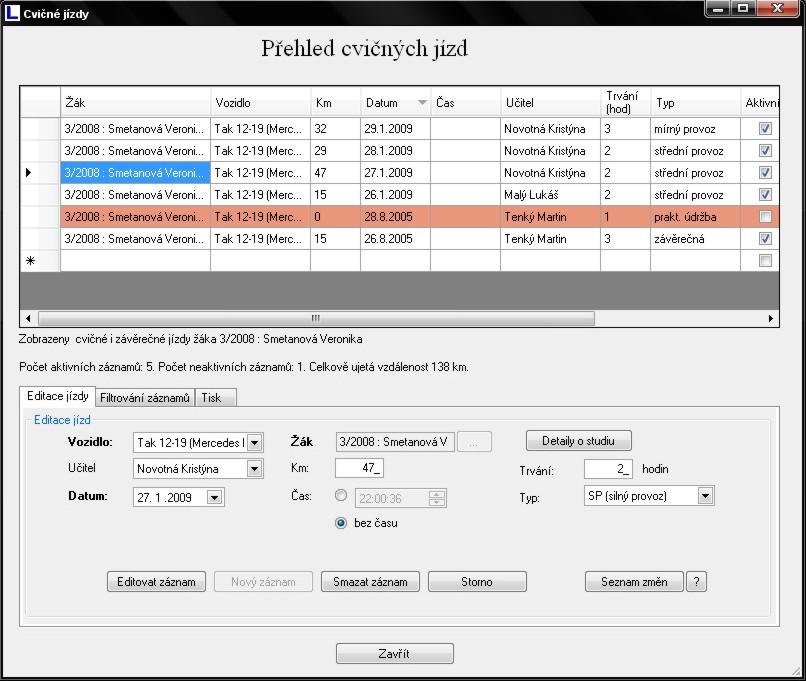Click the new row asterisk marker

[x=29, y=261]
